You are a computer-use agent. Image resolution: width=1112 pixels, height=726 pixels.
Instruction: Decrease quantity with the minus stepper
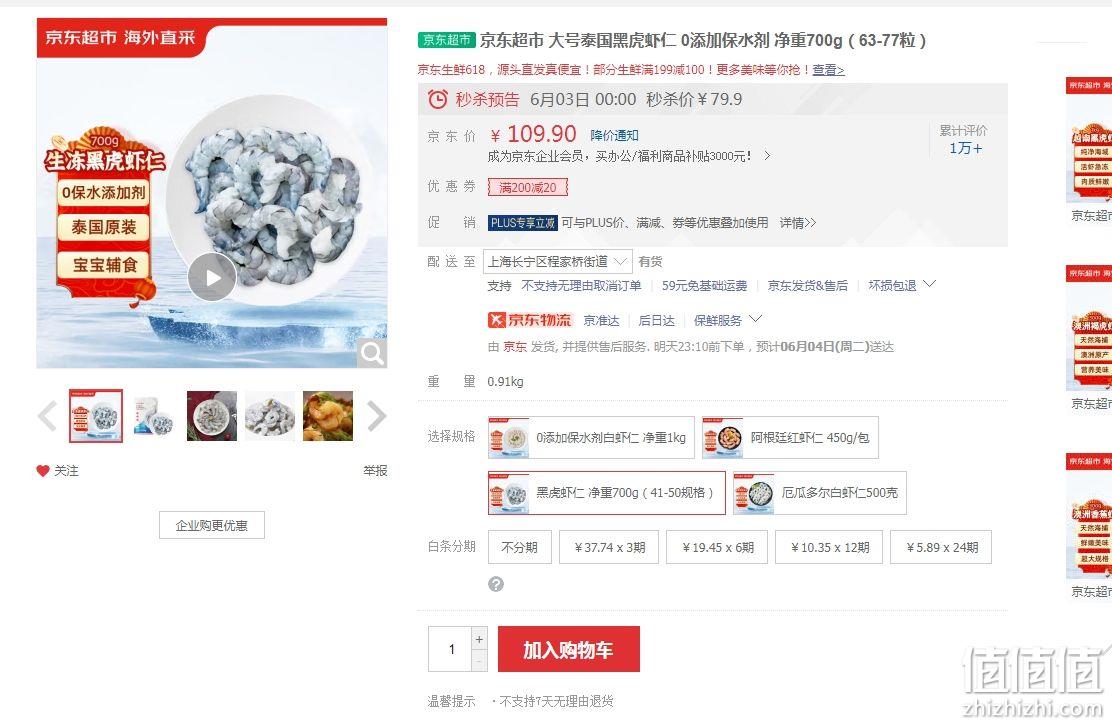[479, 661]
